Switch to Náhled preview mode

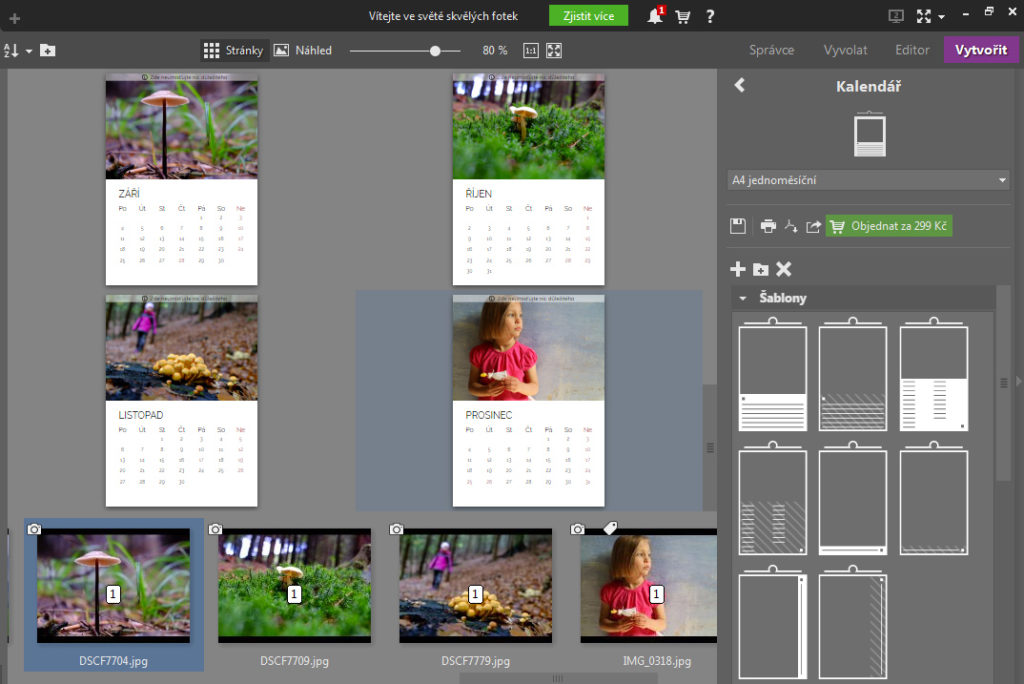coord(302,50)
